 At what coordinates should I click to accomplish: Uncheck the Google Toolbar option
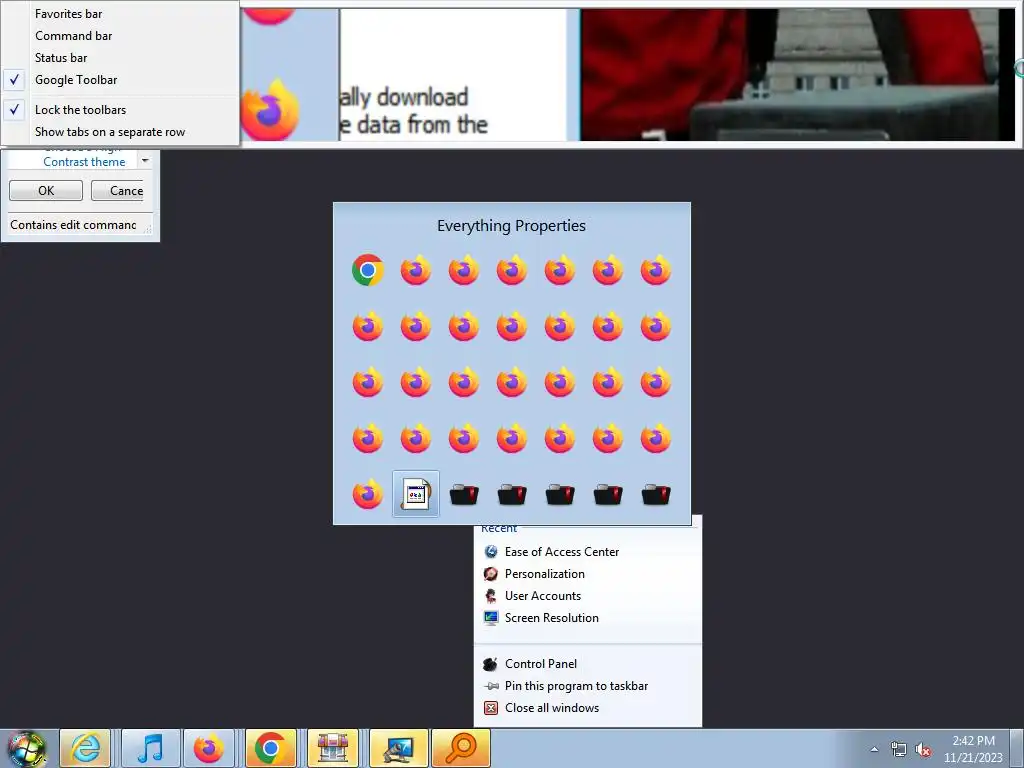click(120, 80)
